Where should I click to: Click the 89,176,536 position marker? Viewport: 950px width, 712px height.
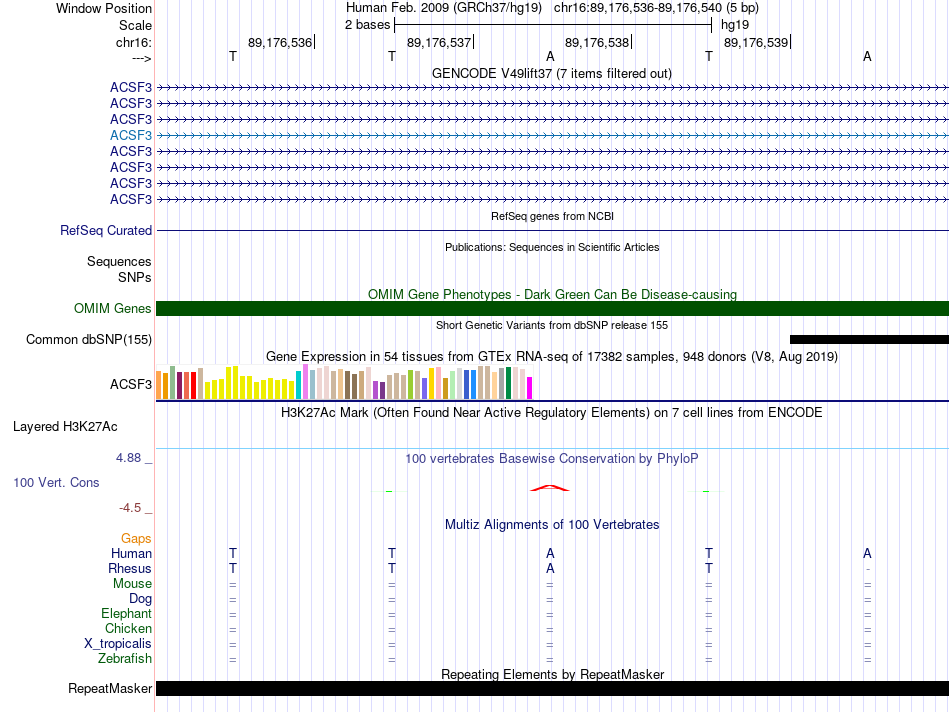pyautogui.click(x=280, y=42)
